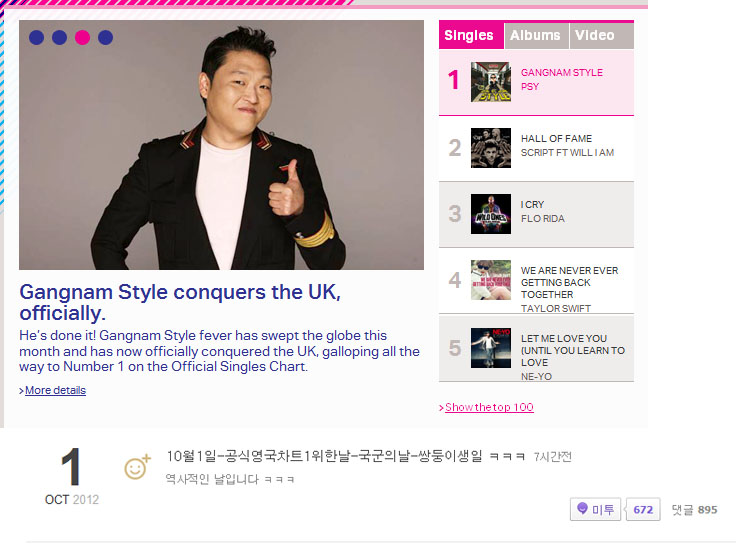This screenshot has width=753, height=555.
Task: Click the More details link
Action: (55, 390)
